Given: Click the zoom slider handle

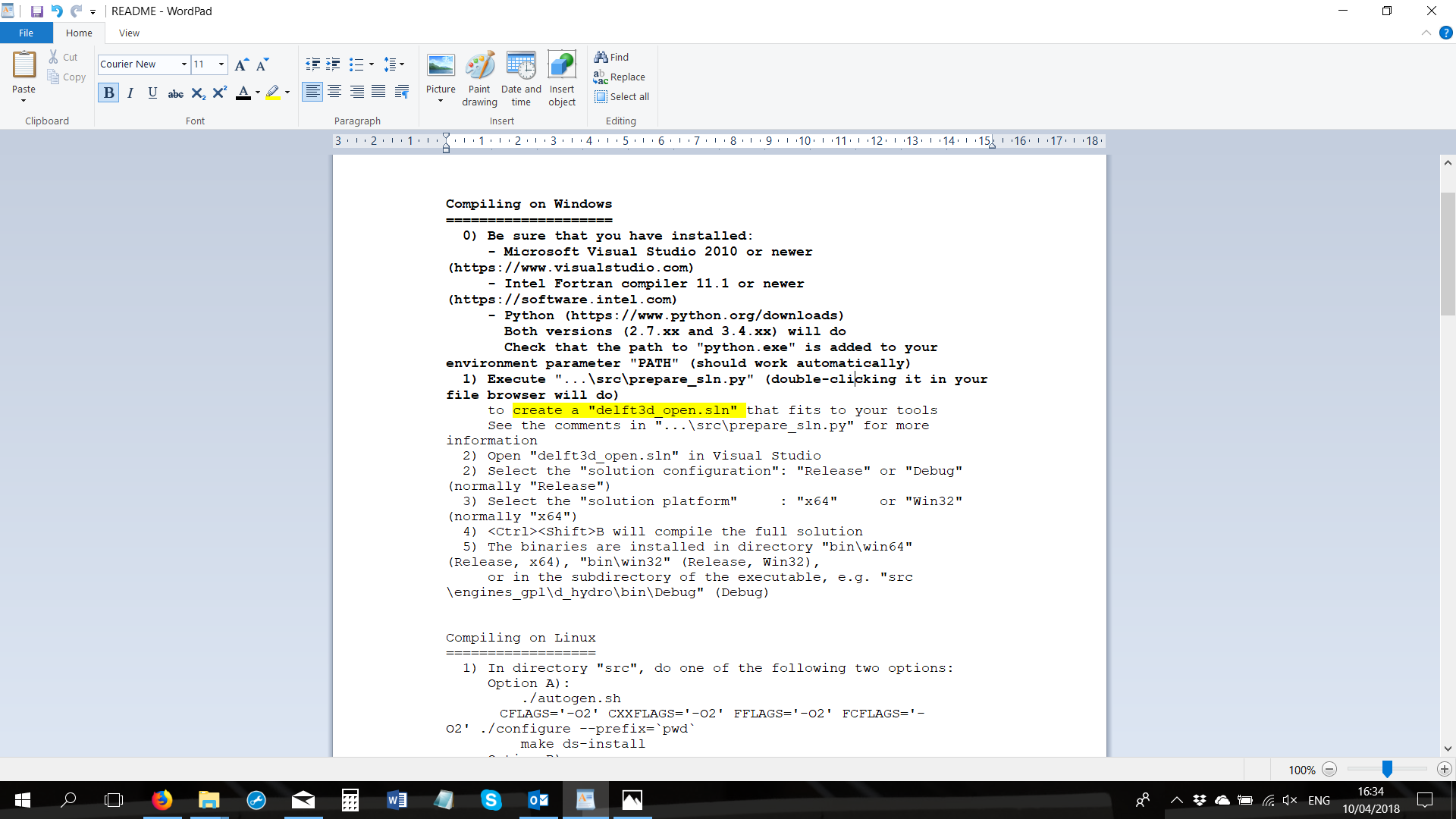Looking at the screenshot, I should coord(1386,769).
